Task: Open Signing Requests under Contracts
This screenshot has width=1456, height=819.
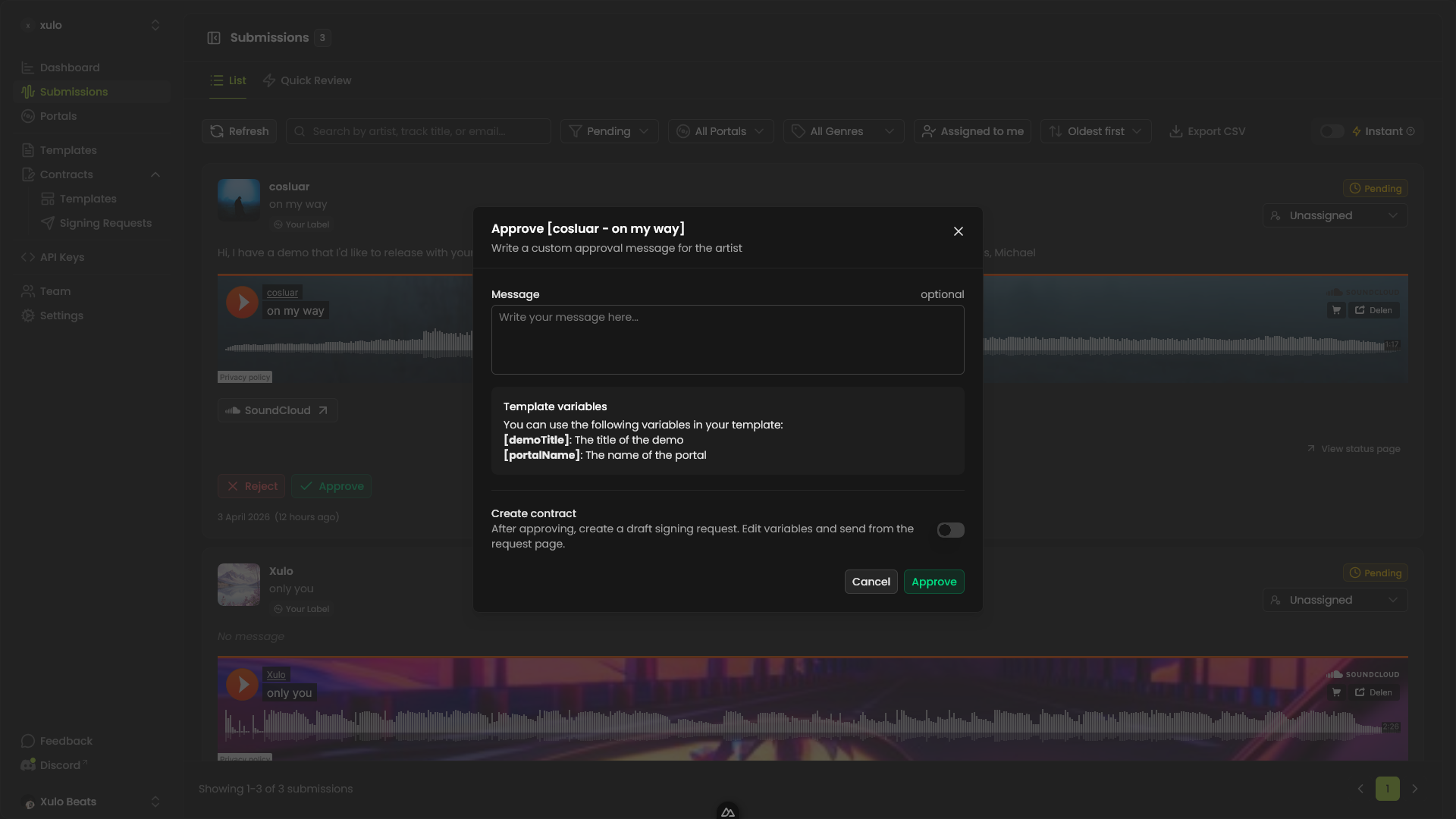Action: (105, 223)
